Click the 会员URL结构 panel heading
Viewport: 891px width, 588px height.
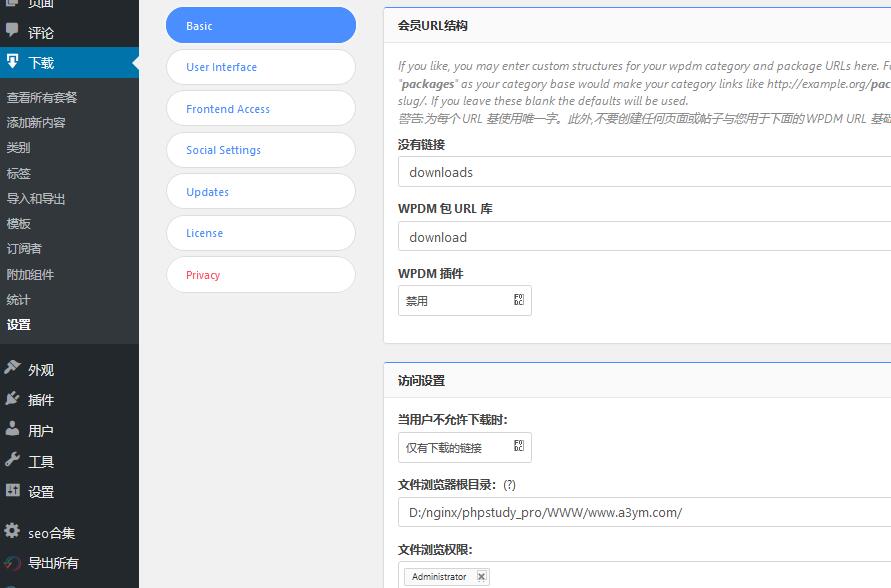coord(432,26)
